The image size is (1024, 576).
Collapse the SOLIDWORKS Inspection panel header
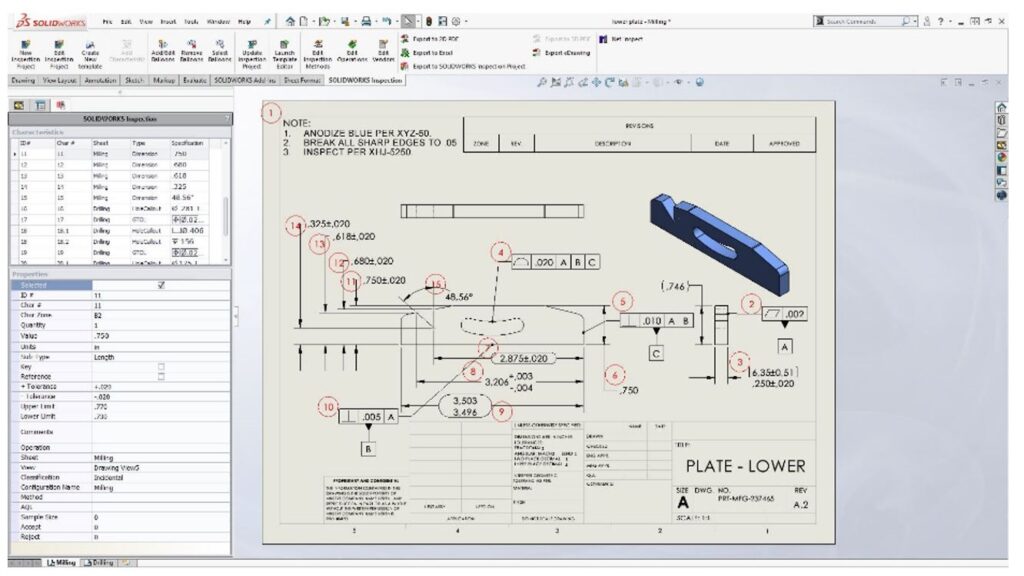click(227, 119)
